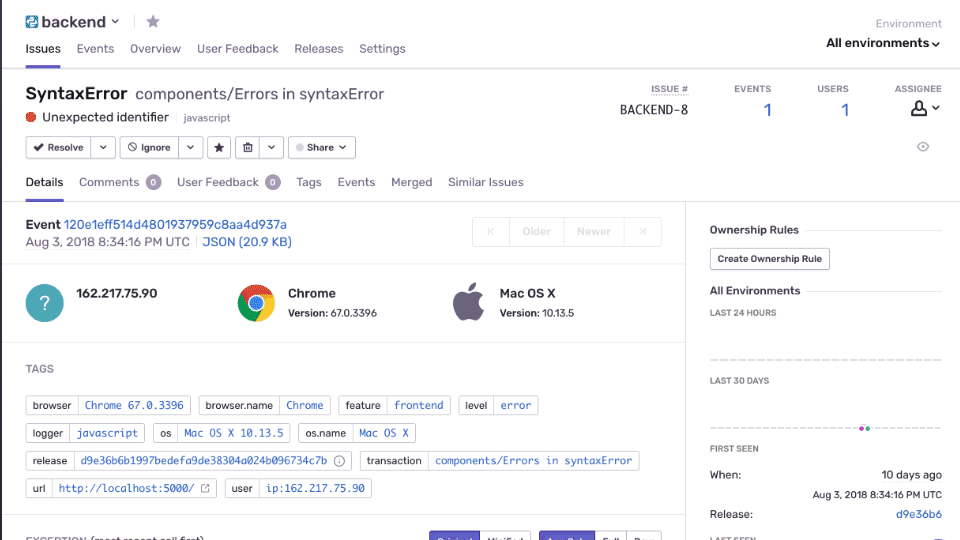
Task: Open the Issues tab
Action: click(43, 49)
